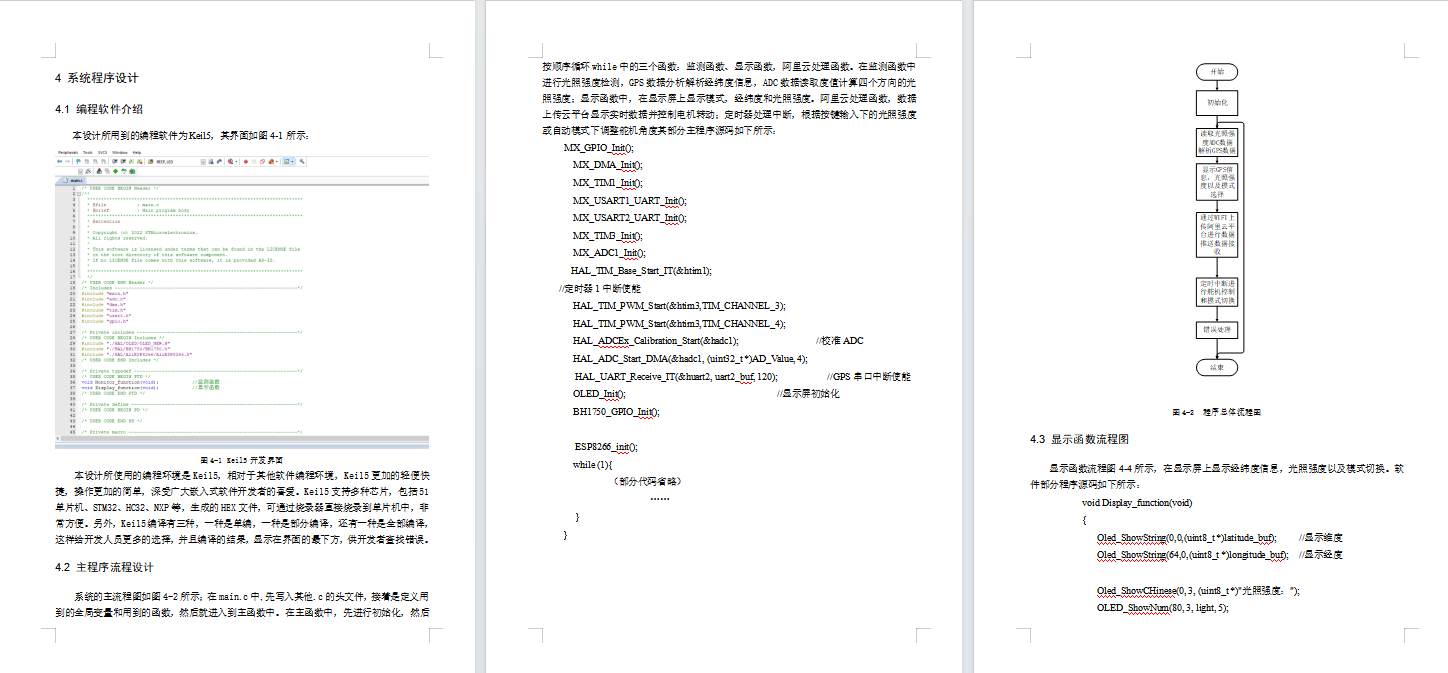This screenshot has height=673, width=1448.
Task: Click the "开始" flowchart start node
Action: coord(1216,72)
